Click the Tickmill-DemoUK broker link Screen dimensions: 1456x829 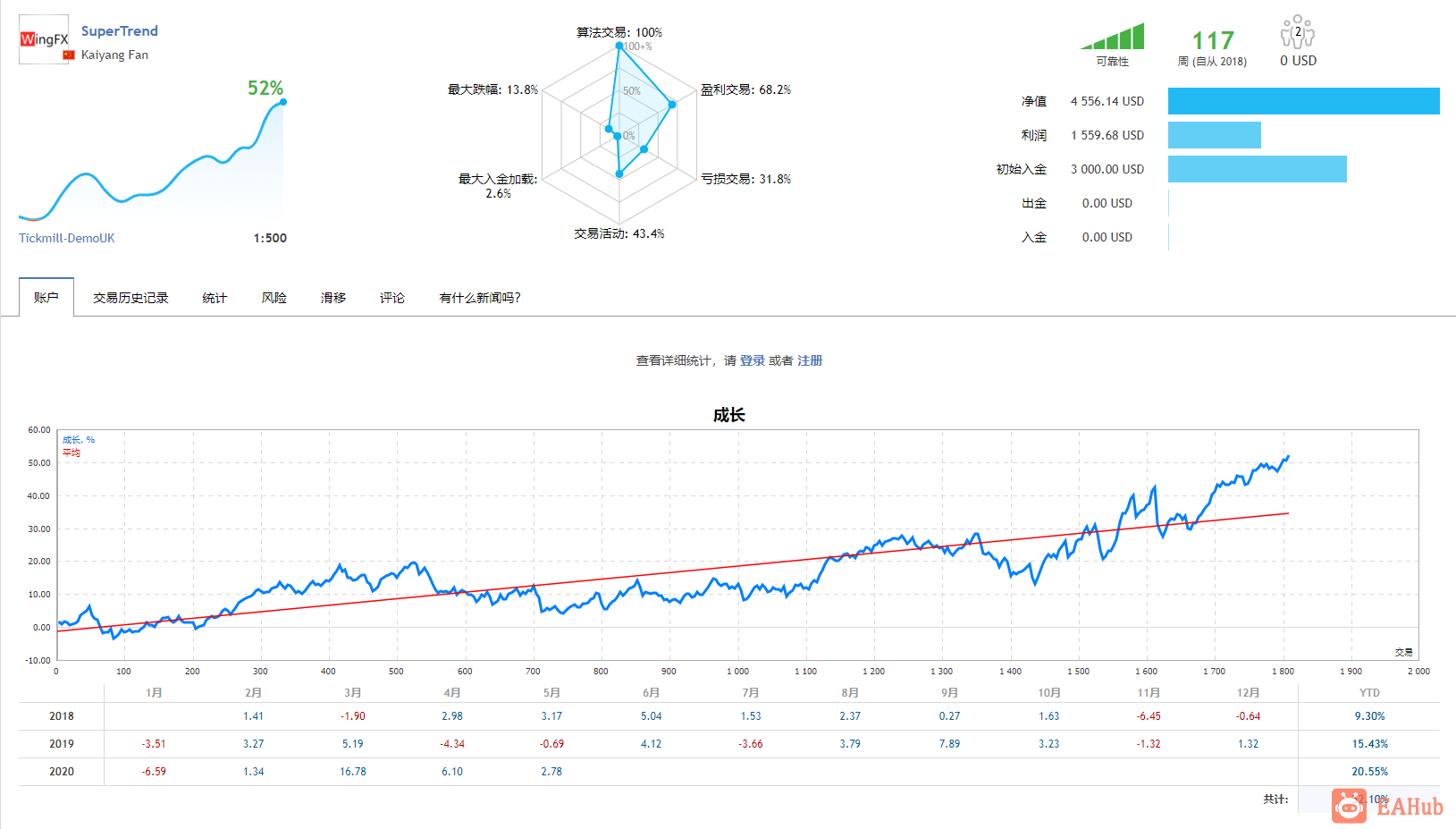coord(67,238)
